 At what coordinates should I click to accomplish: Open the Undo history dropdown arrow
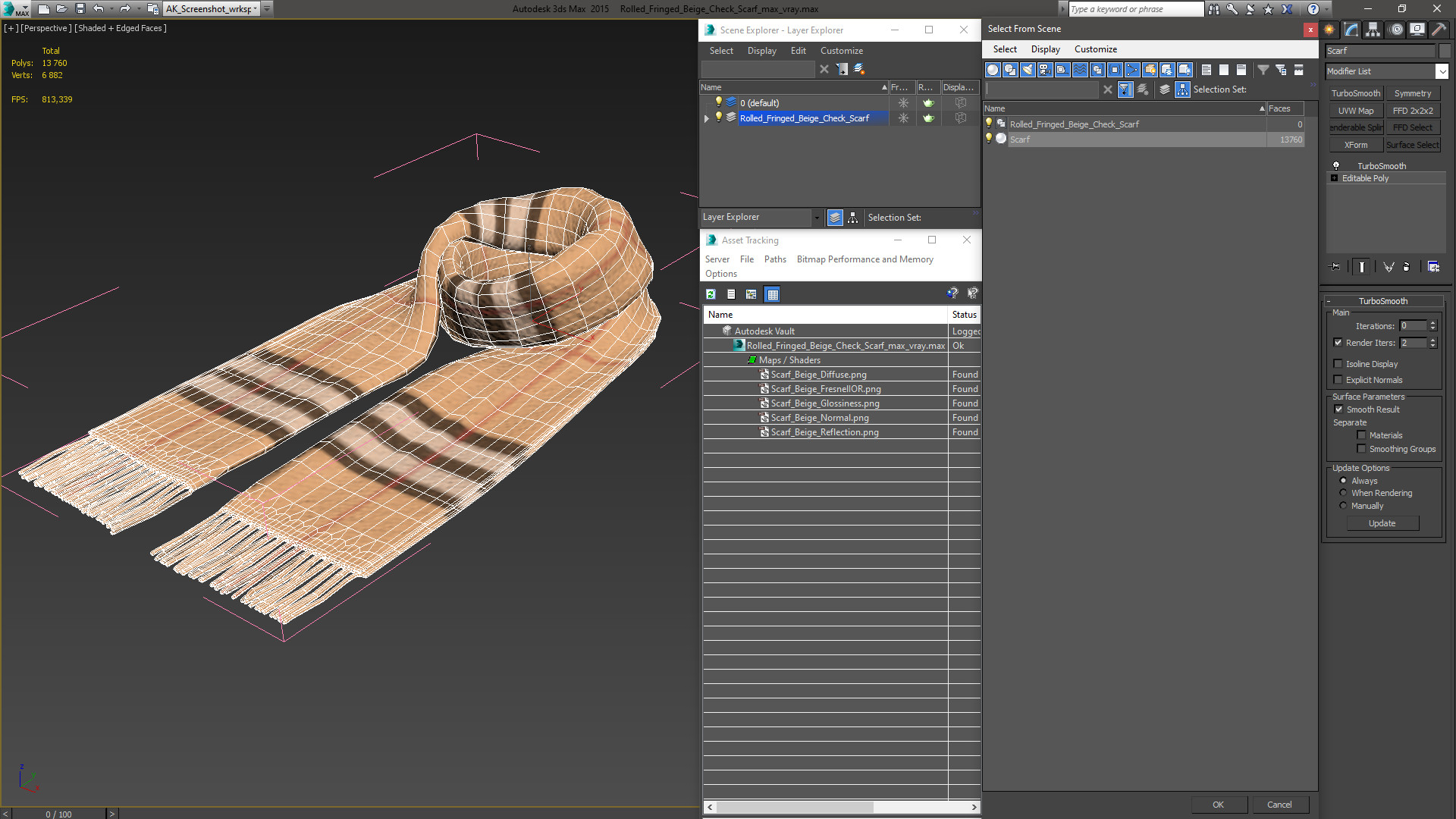tap(111, 9)
